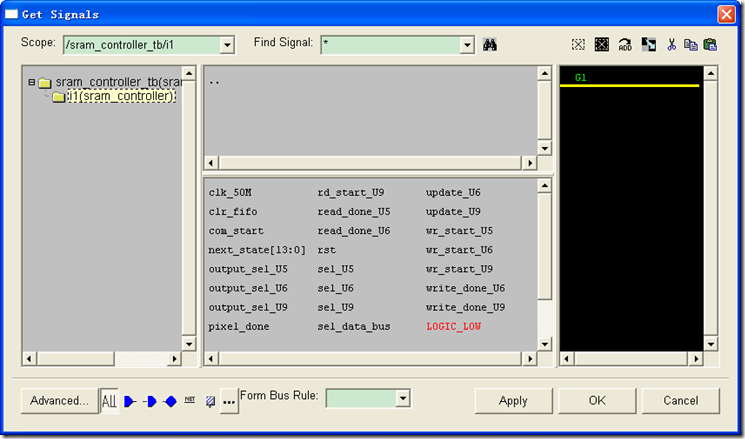Select the update_U9 signal
745x439 pixels.
pos(453,212)
